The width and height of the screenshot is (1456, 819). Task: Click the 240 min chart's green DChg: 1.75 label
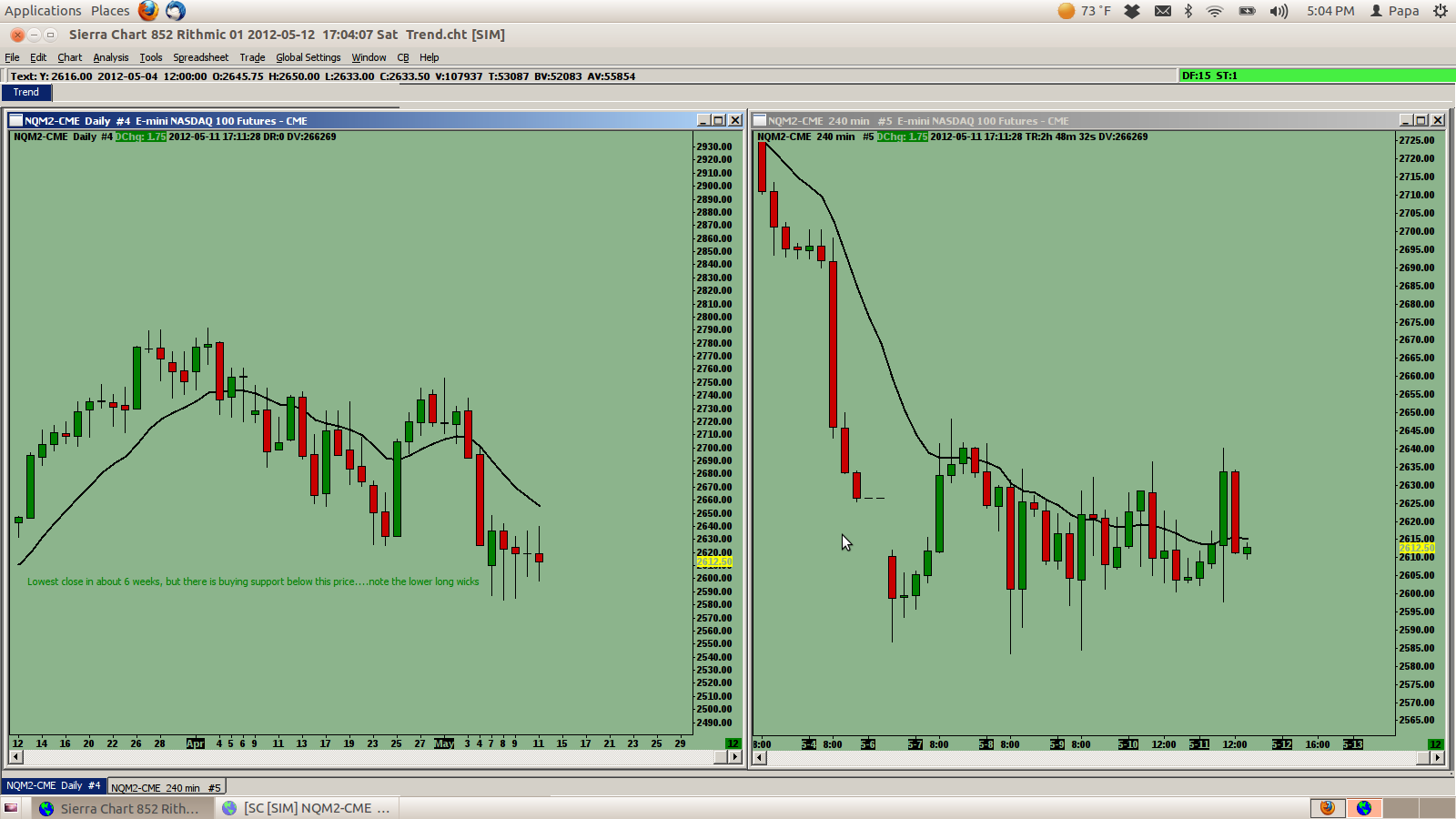903,136
